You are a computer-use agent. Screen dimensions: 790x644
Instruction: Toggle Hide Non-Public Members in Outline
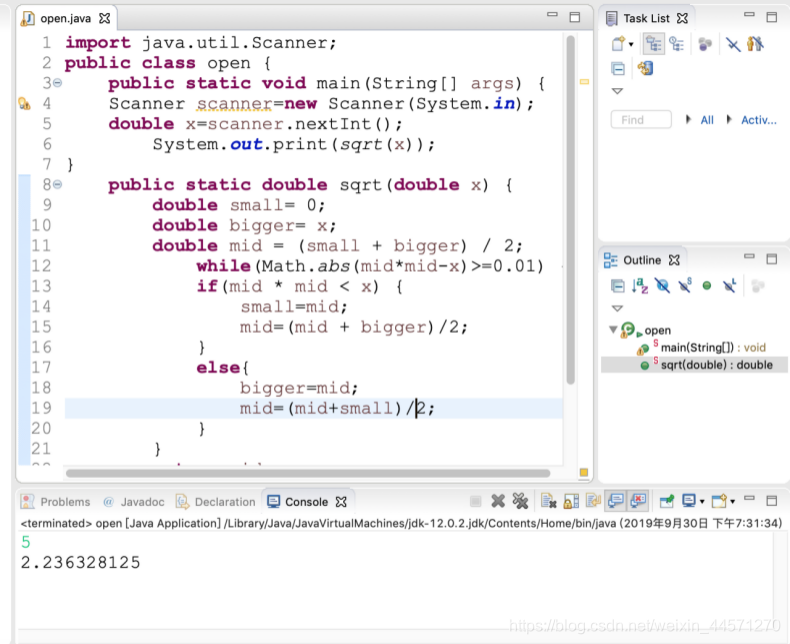(x=707, y=286)
